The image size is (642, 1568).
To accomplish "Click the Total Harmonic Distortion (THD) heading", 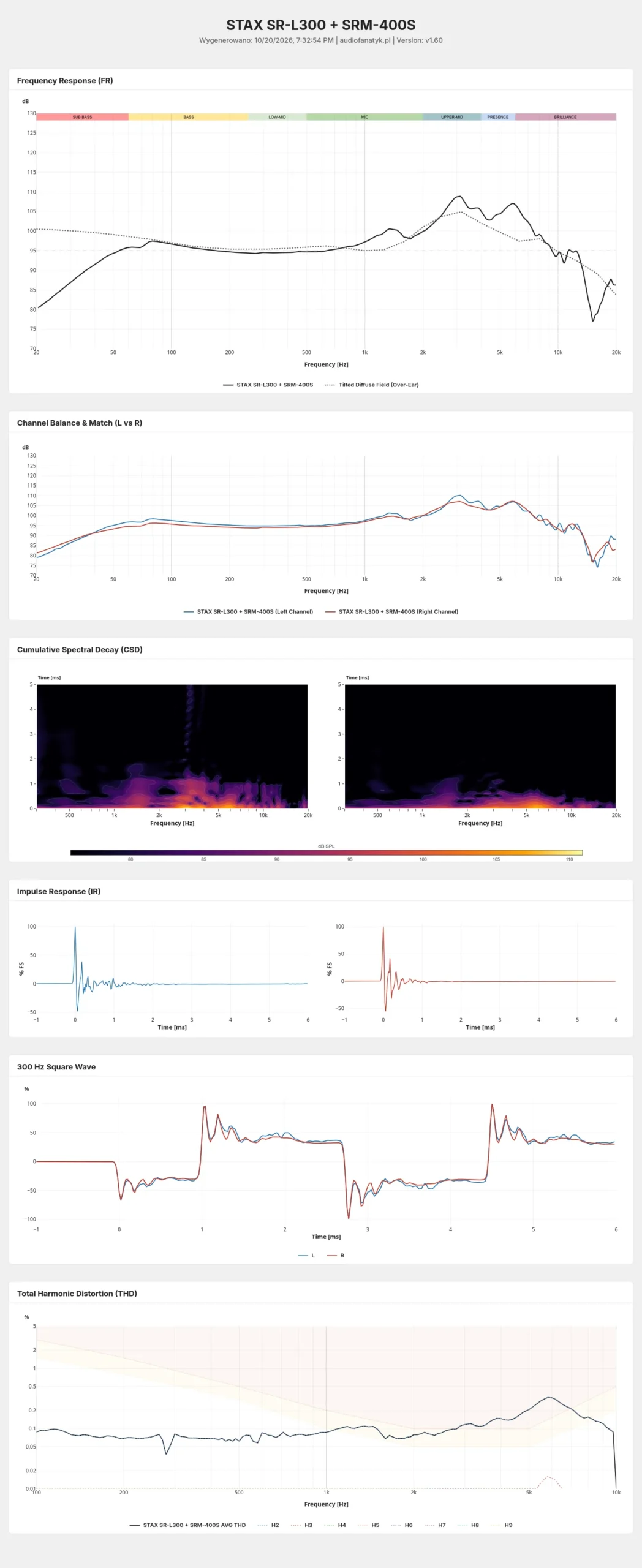I will [77, 1294].
